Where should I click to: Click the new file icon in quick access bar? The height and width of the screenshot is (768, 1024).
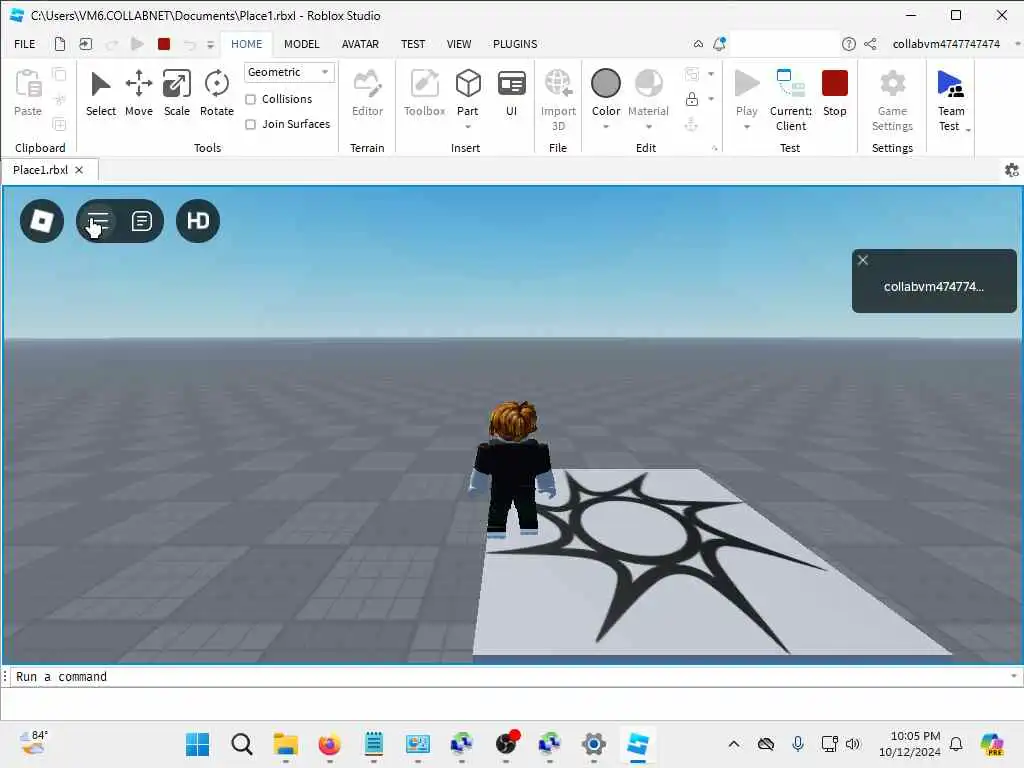(59, 44)
